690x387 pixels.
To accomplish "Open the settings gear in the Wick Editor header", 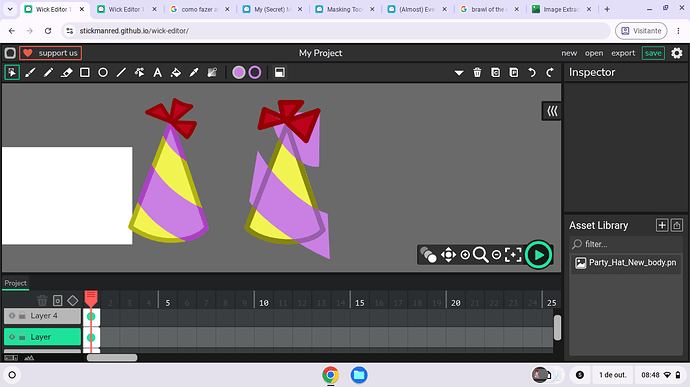I will coord(677,53).
